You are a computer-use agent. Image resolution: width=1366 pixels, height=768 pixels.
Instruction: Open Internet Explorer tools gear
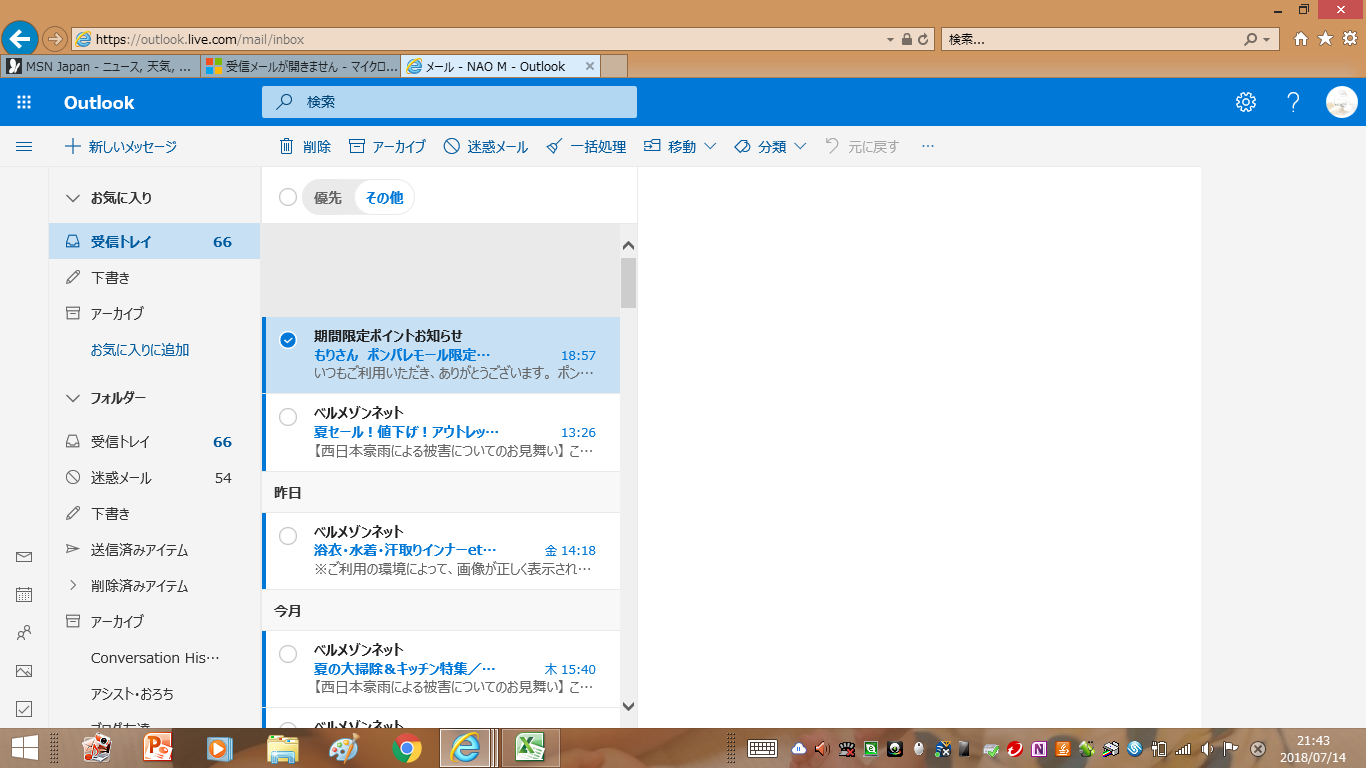[x=1350, y=39]
